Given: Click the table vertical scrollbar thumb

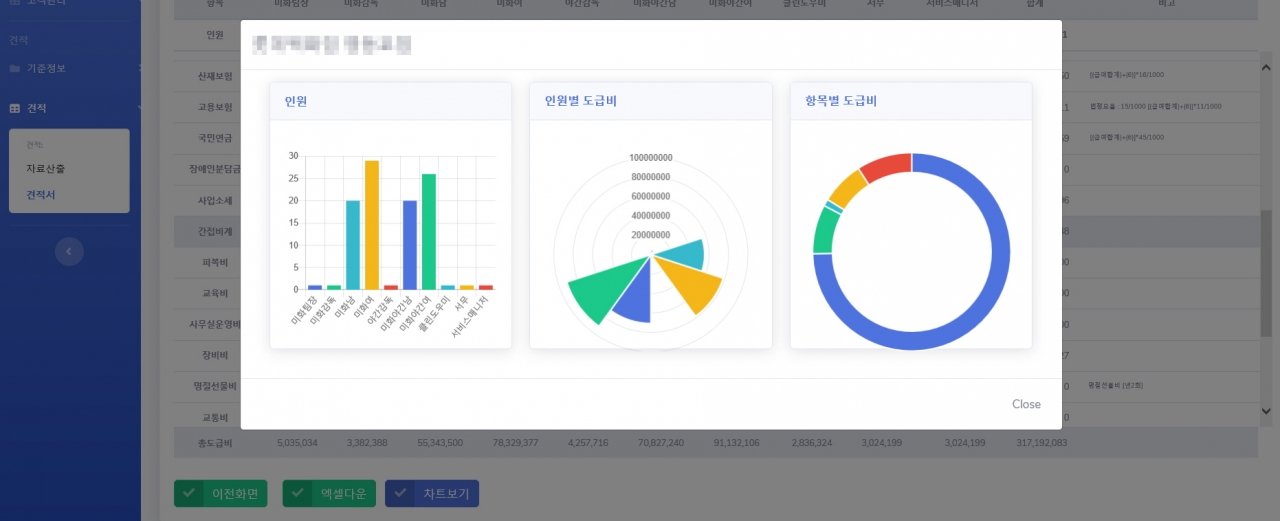Looking at the screenshot, I should (x=1266, y=272).
